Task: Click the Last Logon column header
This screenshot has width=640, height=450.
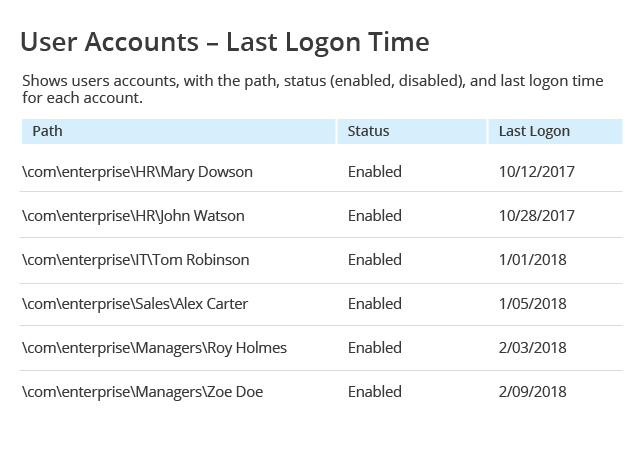Action: point(555,131)
